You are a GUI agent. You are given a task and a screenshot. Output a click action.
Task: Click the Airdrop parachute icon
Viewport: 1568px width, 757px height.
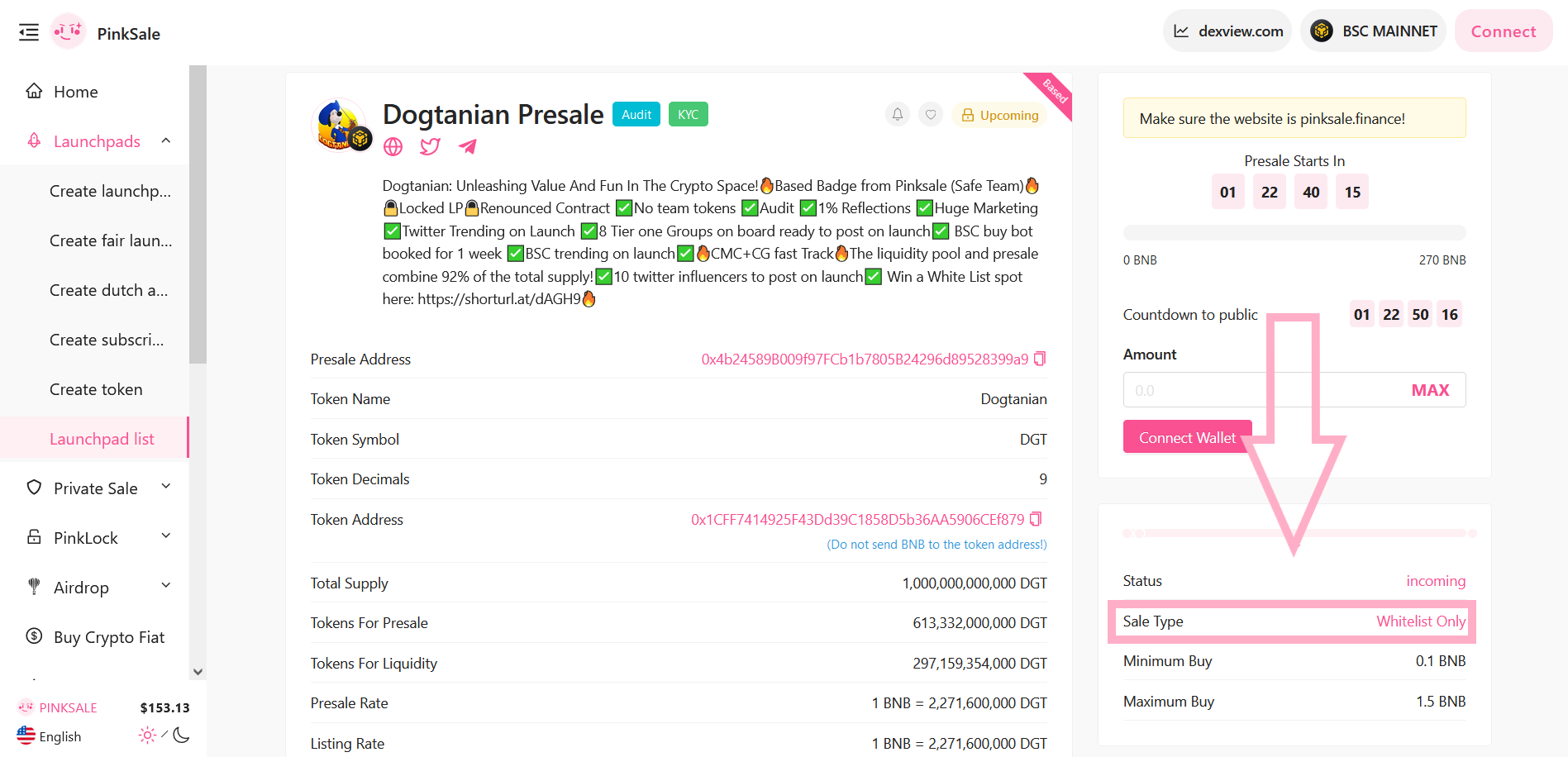(34, 586)
